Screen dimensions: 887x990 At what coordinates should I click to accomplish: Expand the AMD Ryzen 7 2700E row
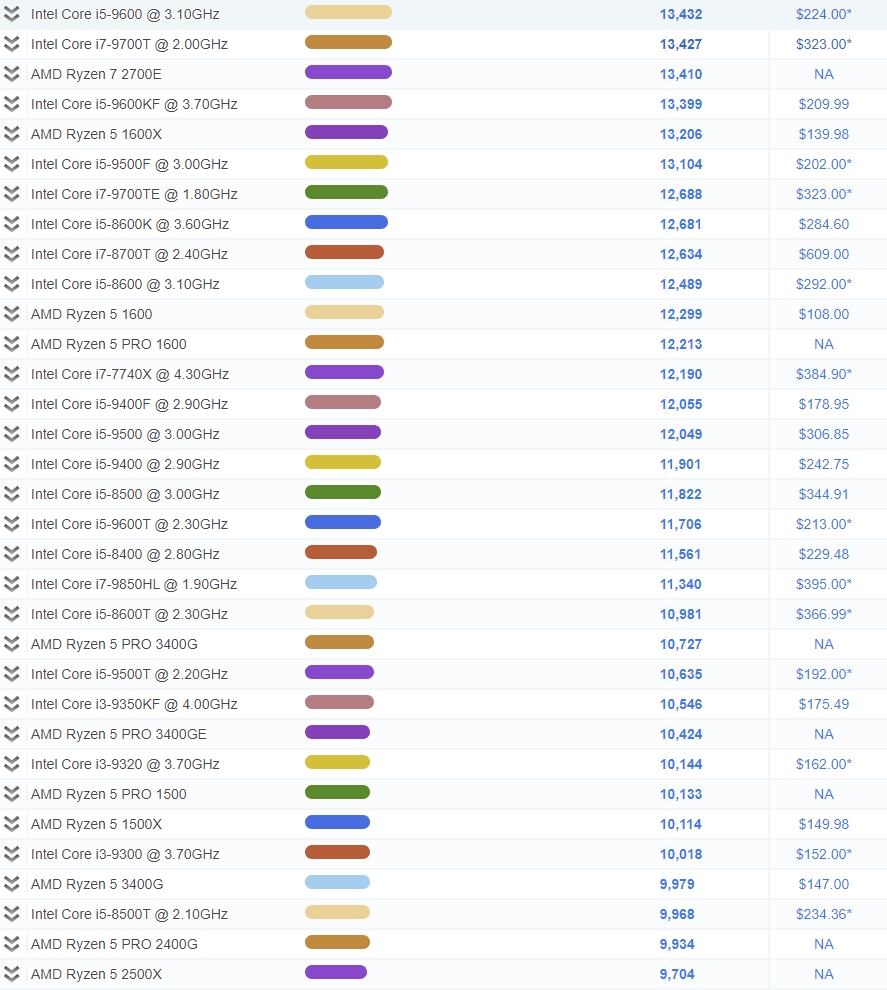pyautogui.click(x=12, y=74)
